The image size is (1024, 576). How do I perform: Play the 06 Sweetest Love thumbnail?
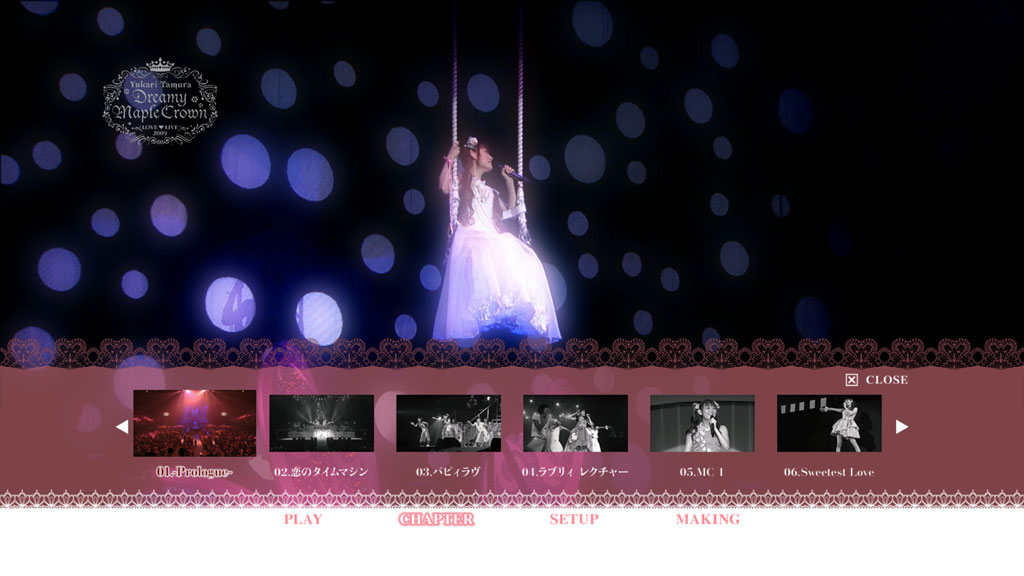tap(829, 423)
